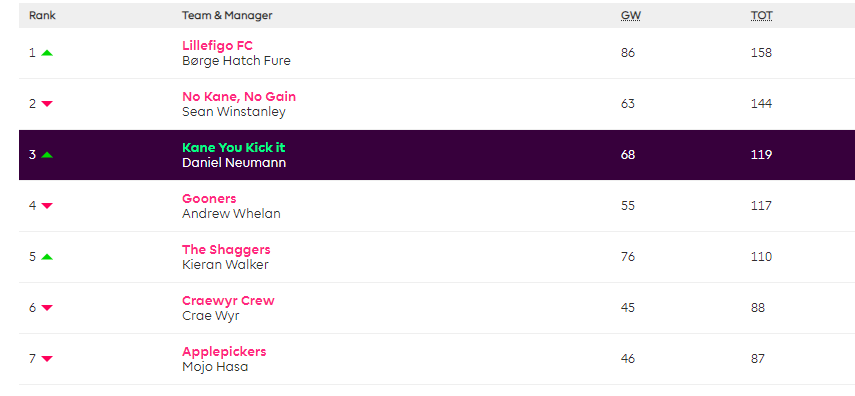855x396 pixels.
Task: Click total score 158 for Lillefigo FC
Action: click(761, 53)
